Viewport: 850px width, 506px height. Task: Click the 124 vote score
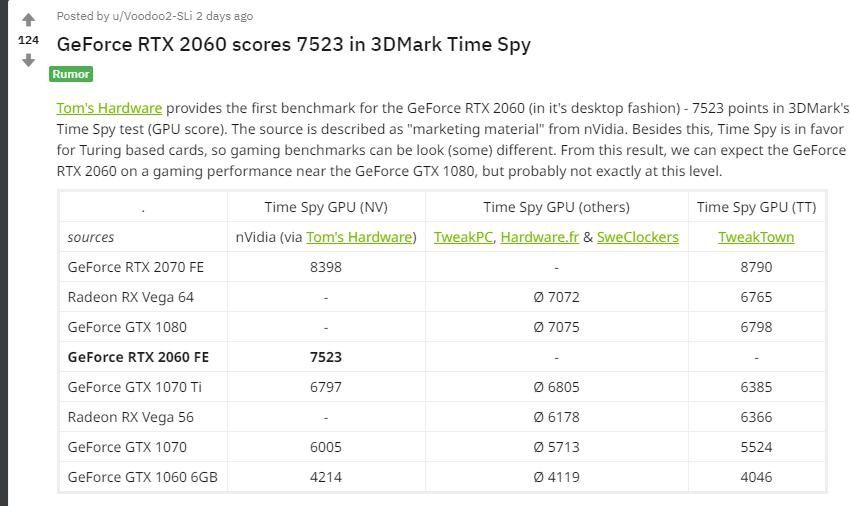coord(28,40)
